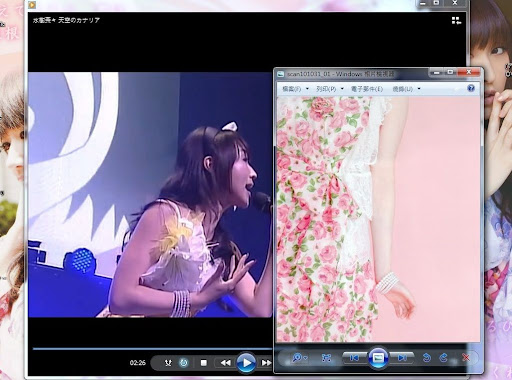The height and width of the screenshot is (380, 512).
Task: Stop the video playback
Action: [x=204, y=362]
